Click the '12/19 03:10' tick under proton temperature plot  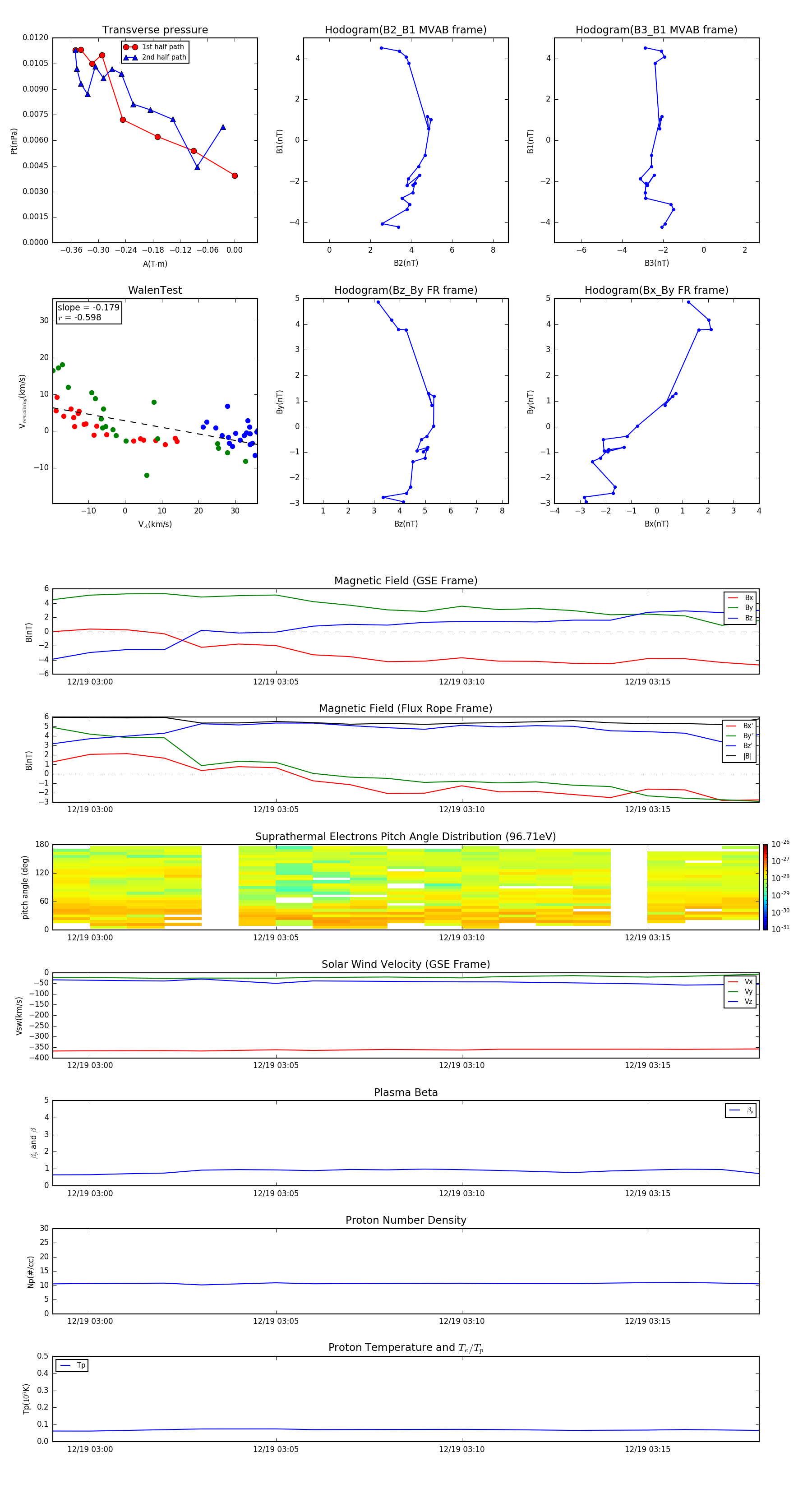pyautogui.click(x=462, y=1449)
